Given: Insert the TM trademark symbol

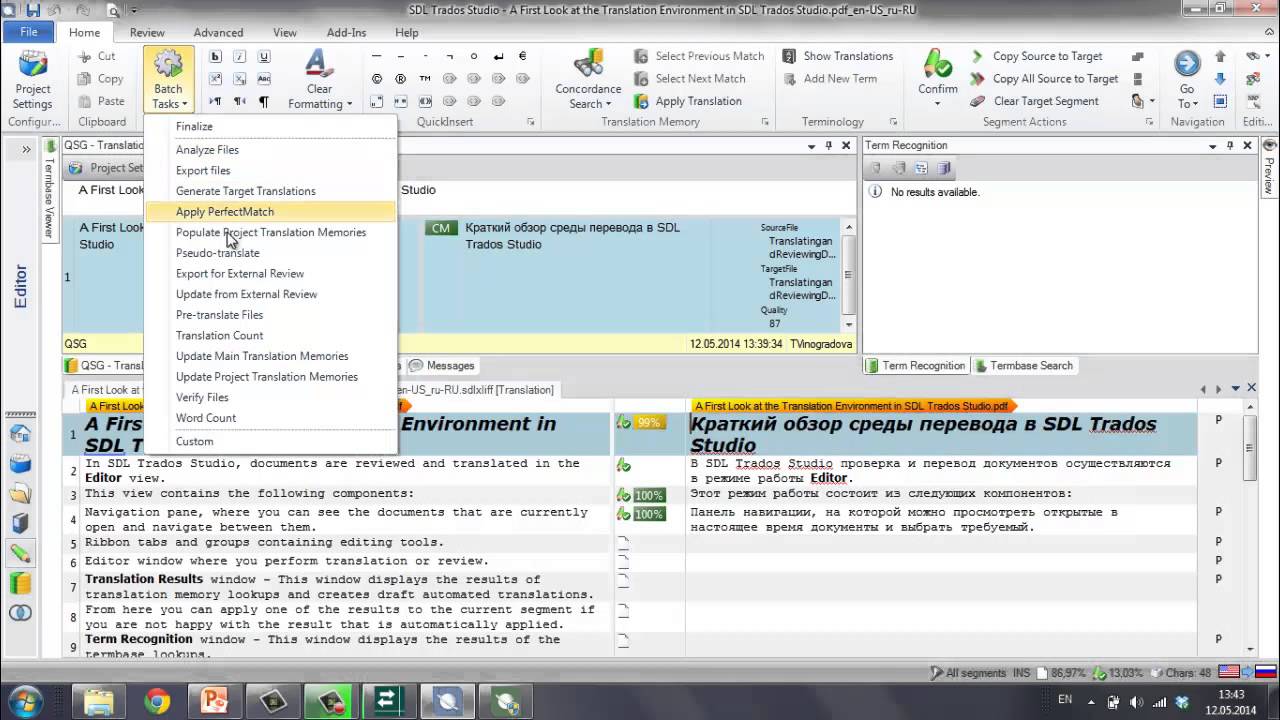Looking at the screenshot, I should pos(425,79).
